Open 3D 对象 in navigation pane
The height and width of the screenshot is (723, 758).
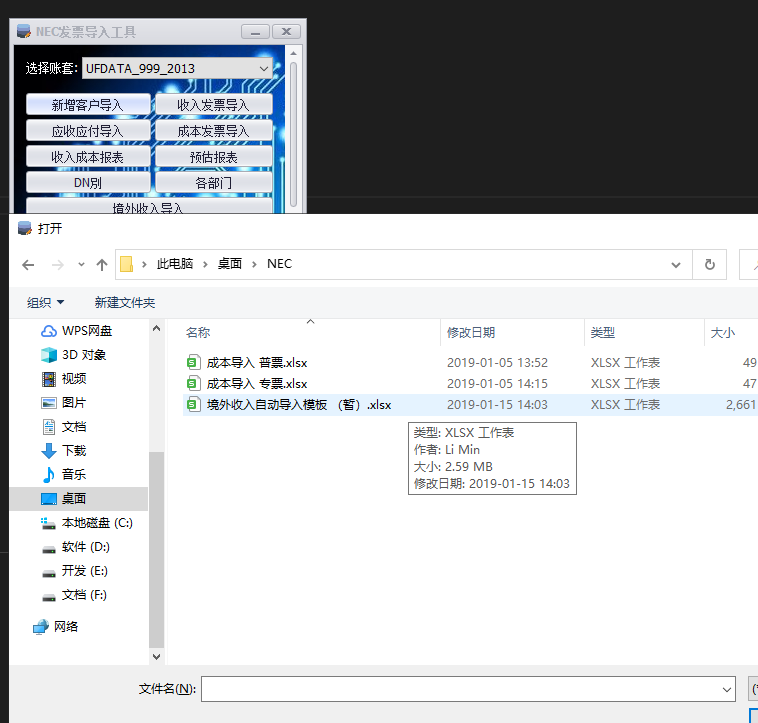(74, 355)
